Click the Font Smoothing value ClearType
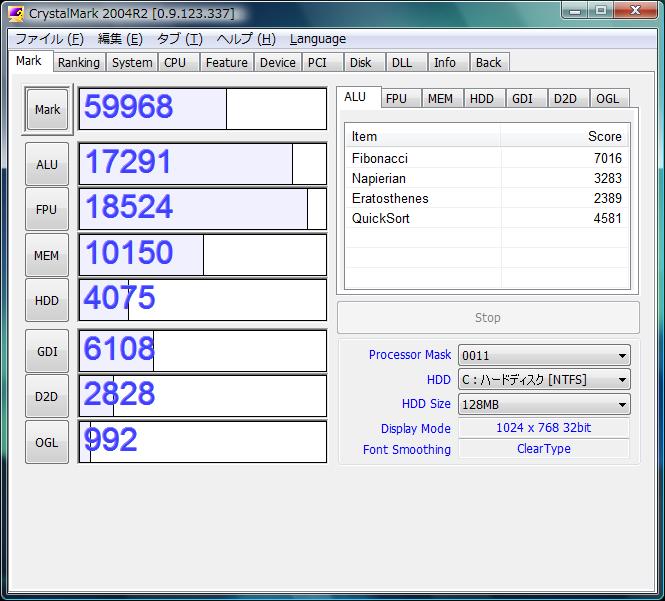The height and width of the screenshot is (601, 665). click(x=544, y=449)
